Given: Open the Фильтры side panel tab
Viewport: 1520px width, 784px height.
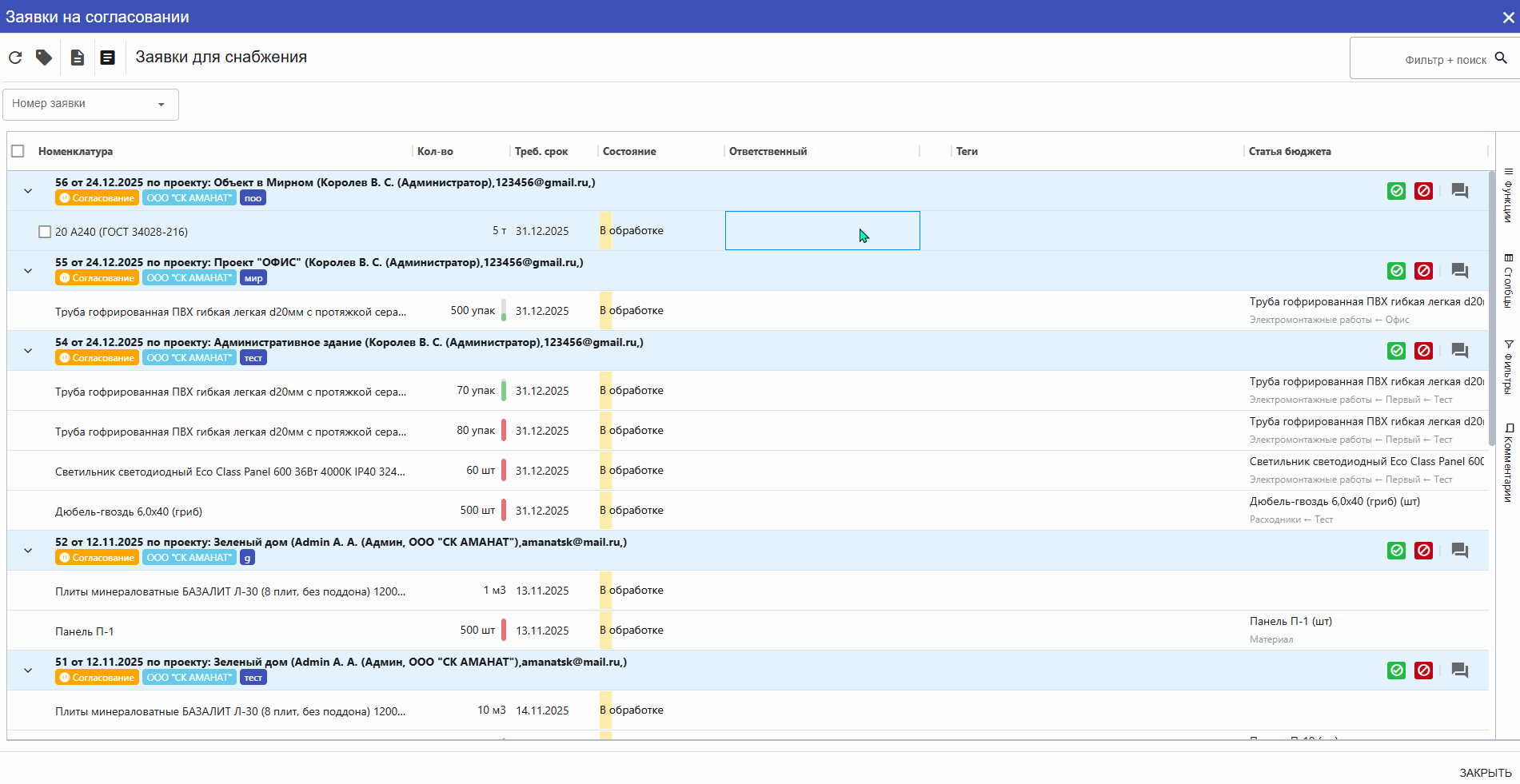Looking at the screenshot, I should tap(1508, 367).
